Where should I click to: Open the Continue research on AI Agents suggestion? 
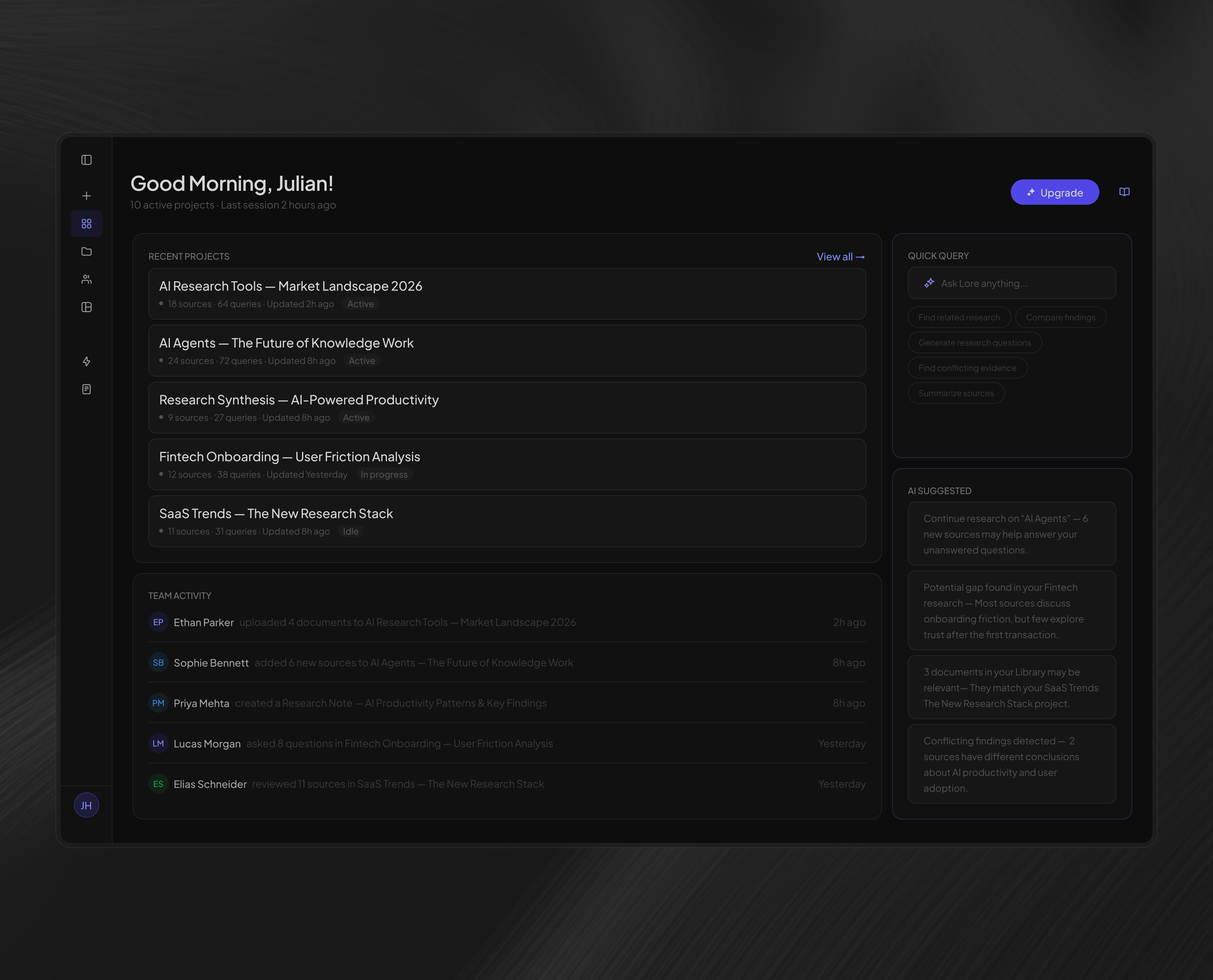coord(1011,534)
